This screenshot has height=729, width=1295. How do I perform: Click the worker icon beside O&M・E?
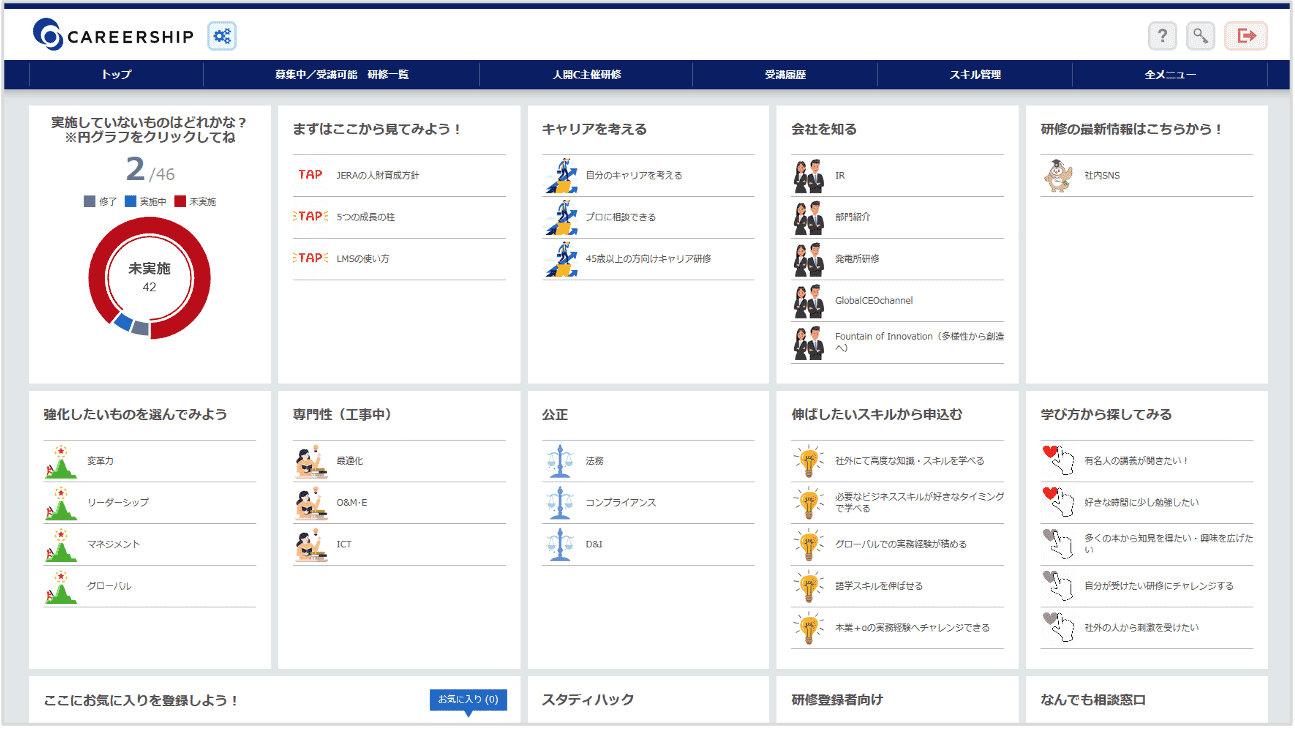[313, 501]
